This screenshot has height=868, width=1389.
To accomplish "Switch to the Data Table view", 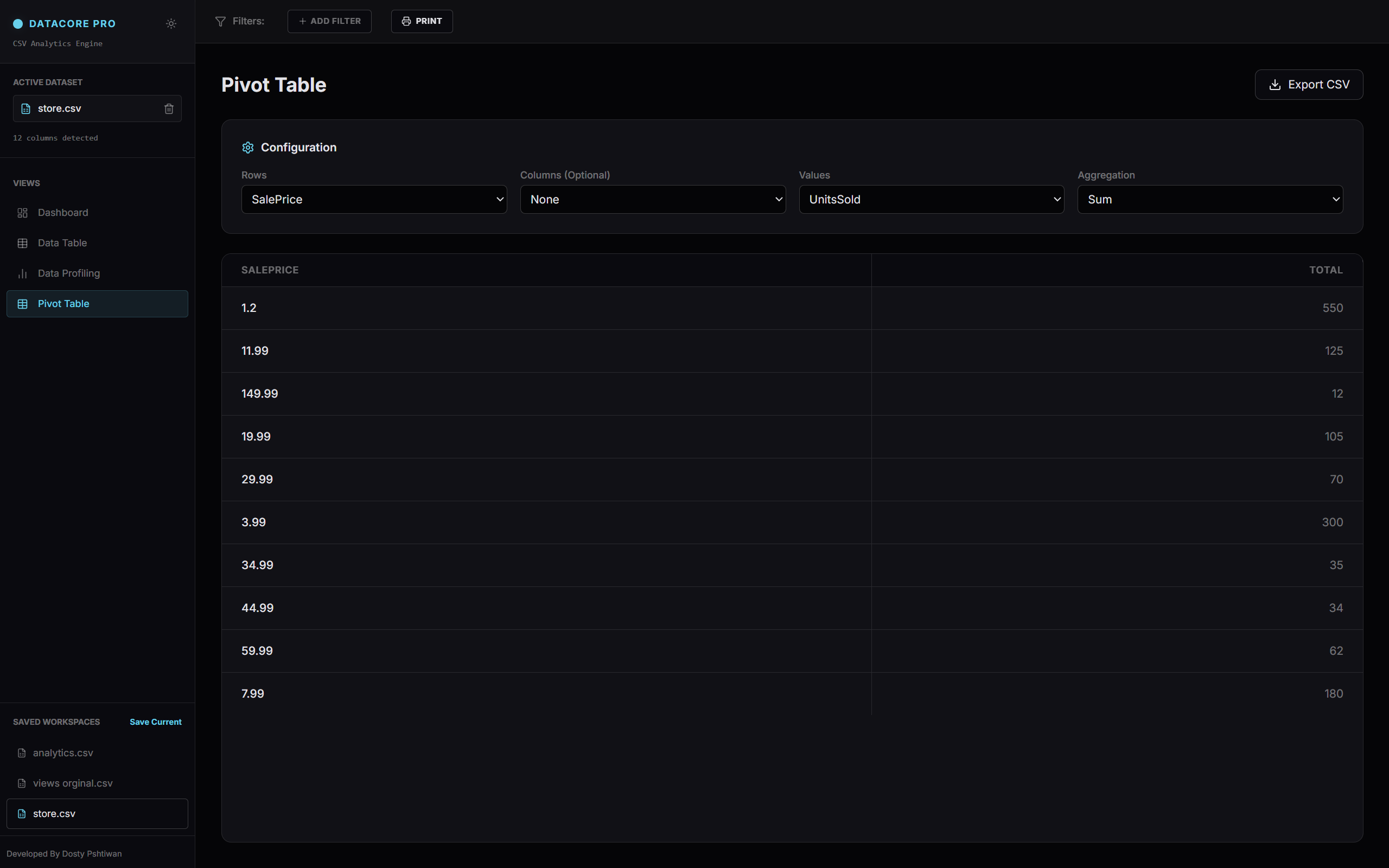I will click(x=97, y=244).
